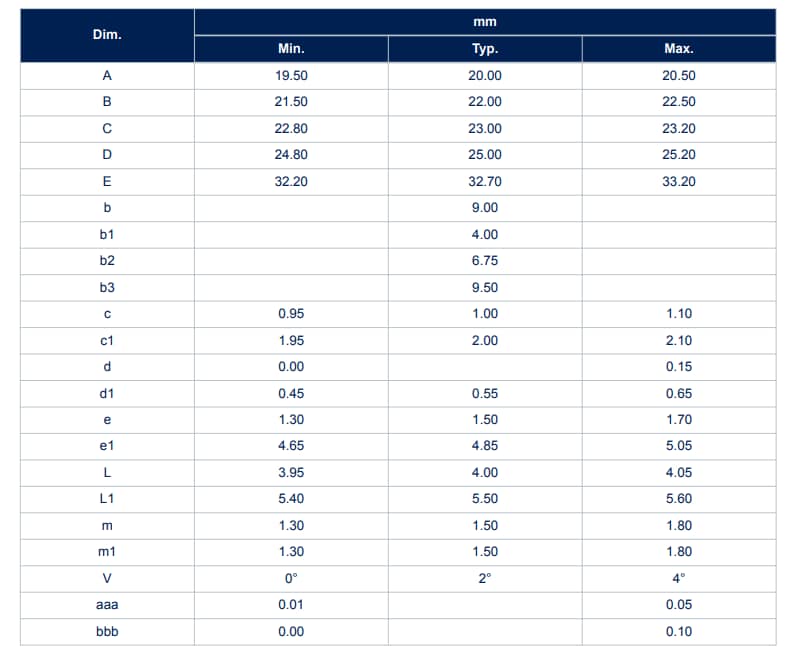The image size is (790, 655).
Task: Click row c1 maximum value 2.10
Action: click(679, 341)
